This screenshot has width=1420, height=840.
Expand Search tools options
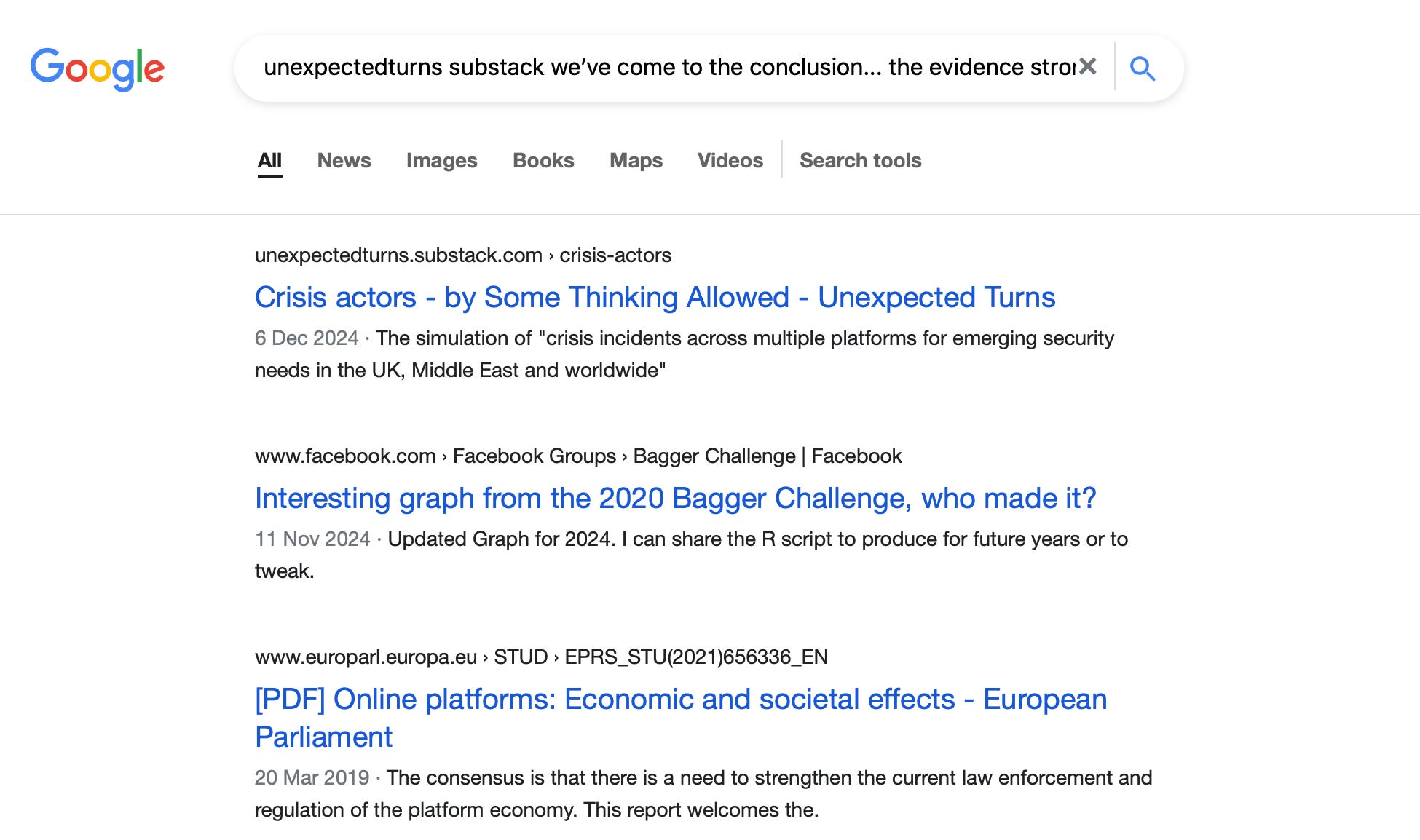(860, 160)
